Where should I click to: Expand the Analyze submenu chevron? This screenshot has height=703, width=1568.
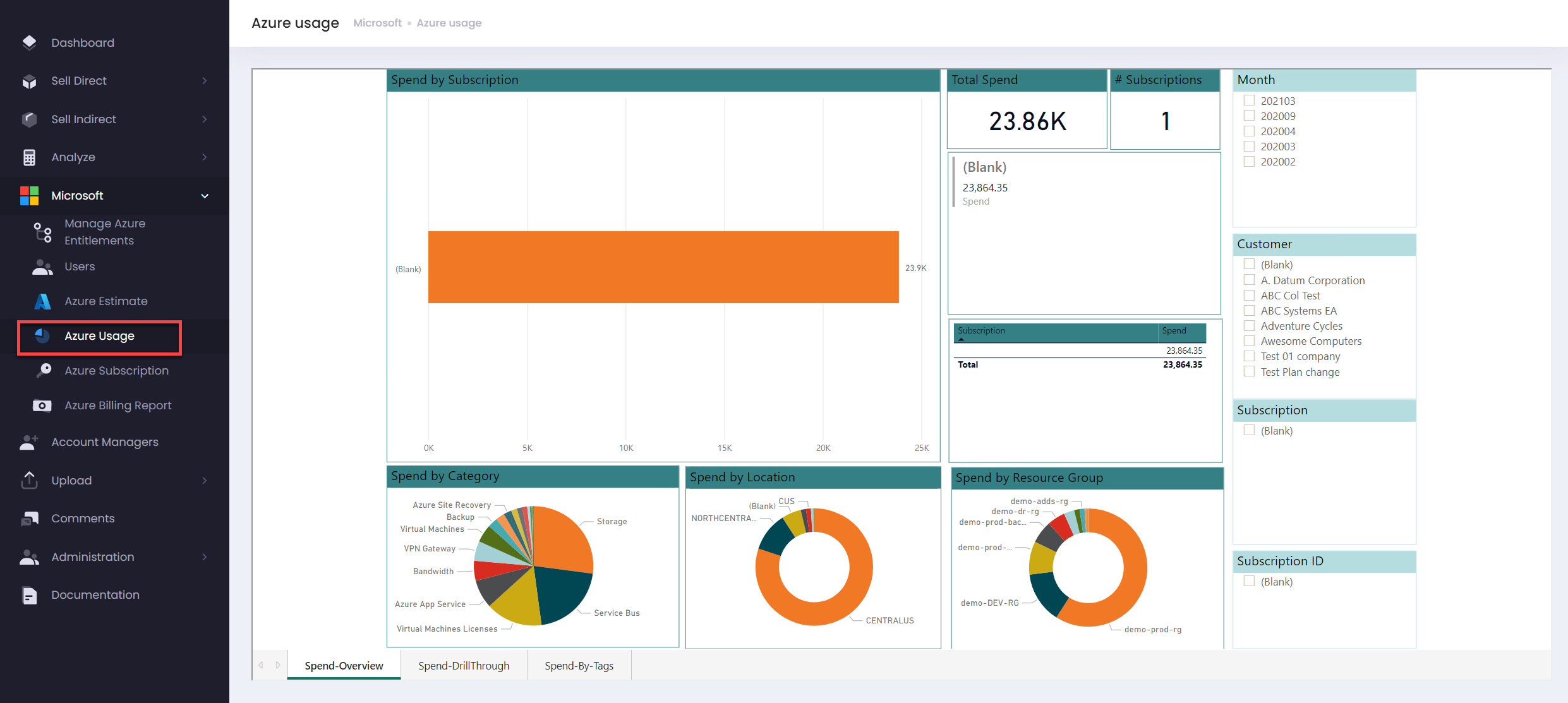point(205,157)
